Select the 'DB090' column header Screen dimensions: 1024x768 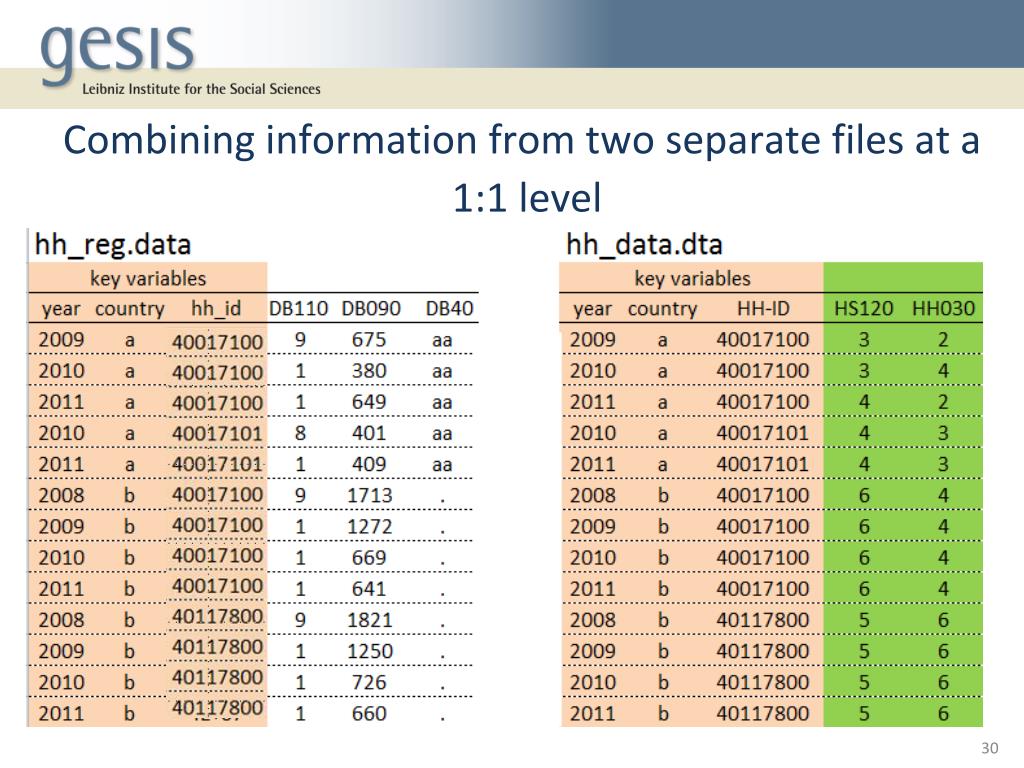coord(371,308)
